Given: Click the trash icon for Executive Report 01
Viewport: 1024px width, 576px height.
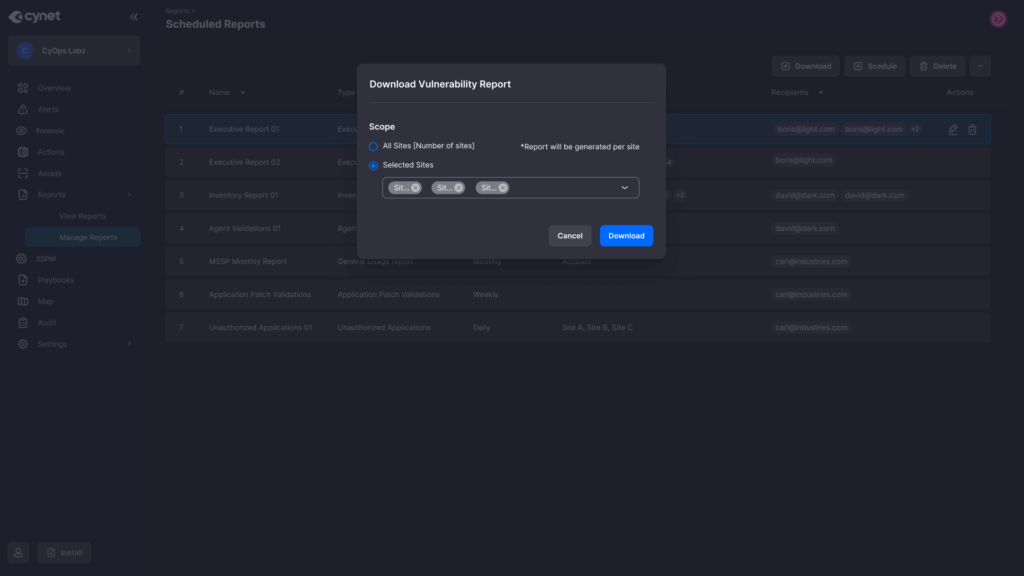Looking at the screenshot, I should tap(972, 130).
